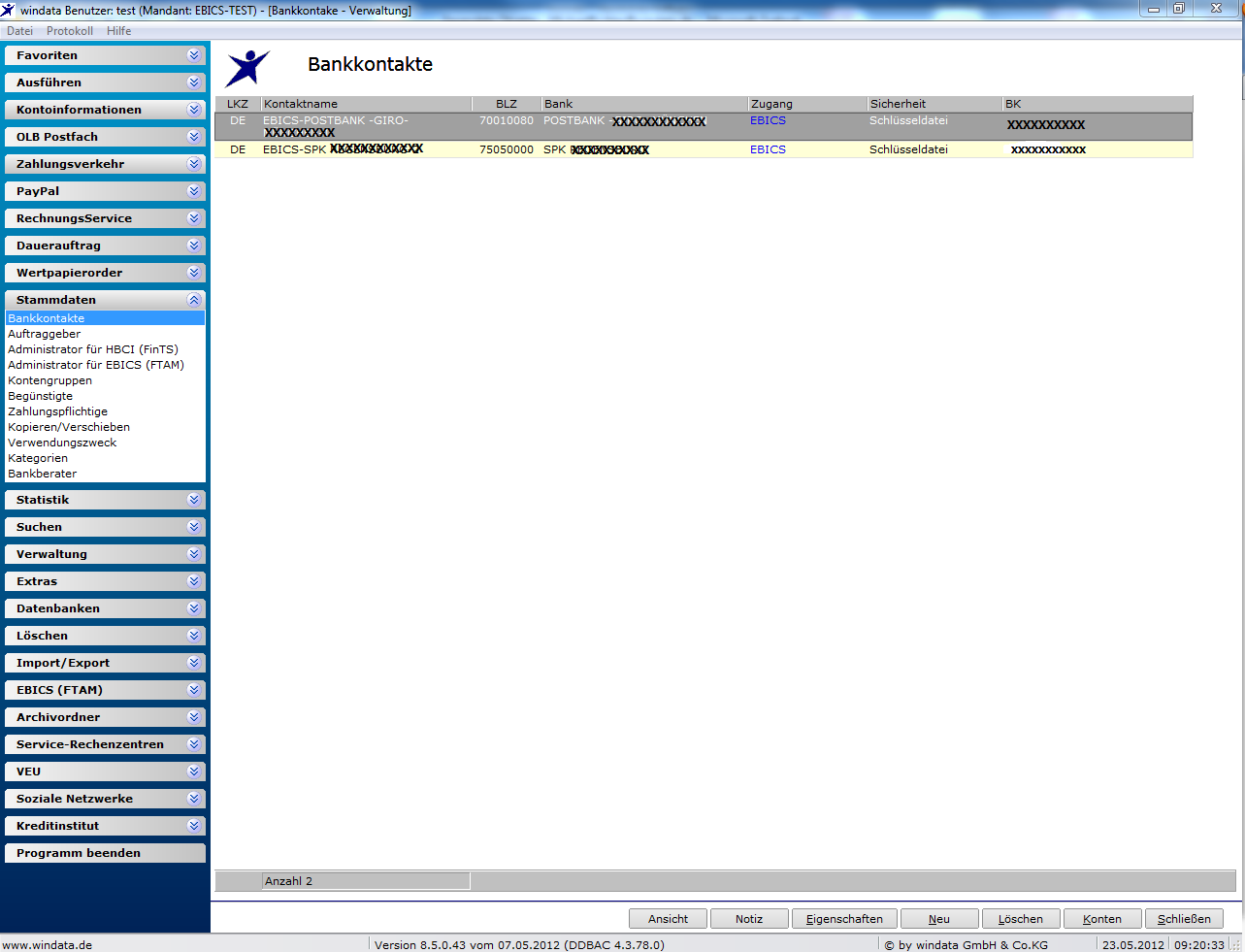This screenshot has height=952, width=1245.
Task: Expand the RechnungsService section chevron
Action: point(194,218)
